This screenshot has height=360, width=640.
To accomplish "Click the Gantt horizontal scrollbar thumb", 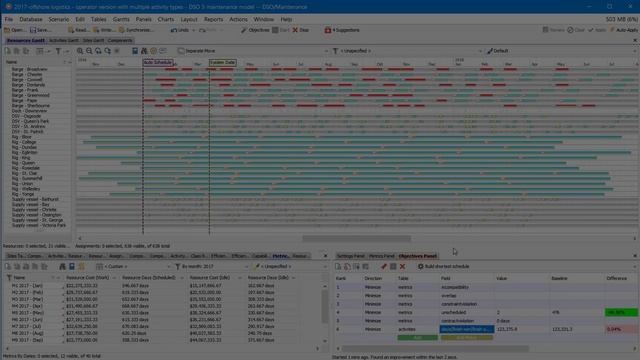I will [357, 238].
